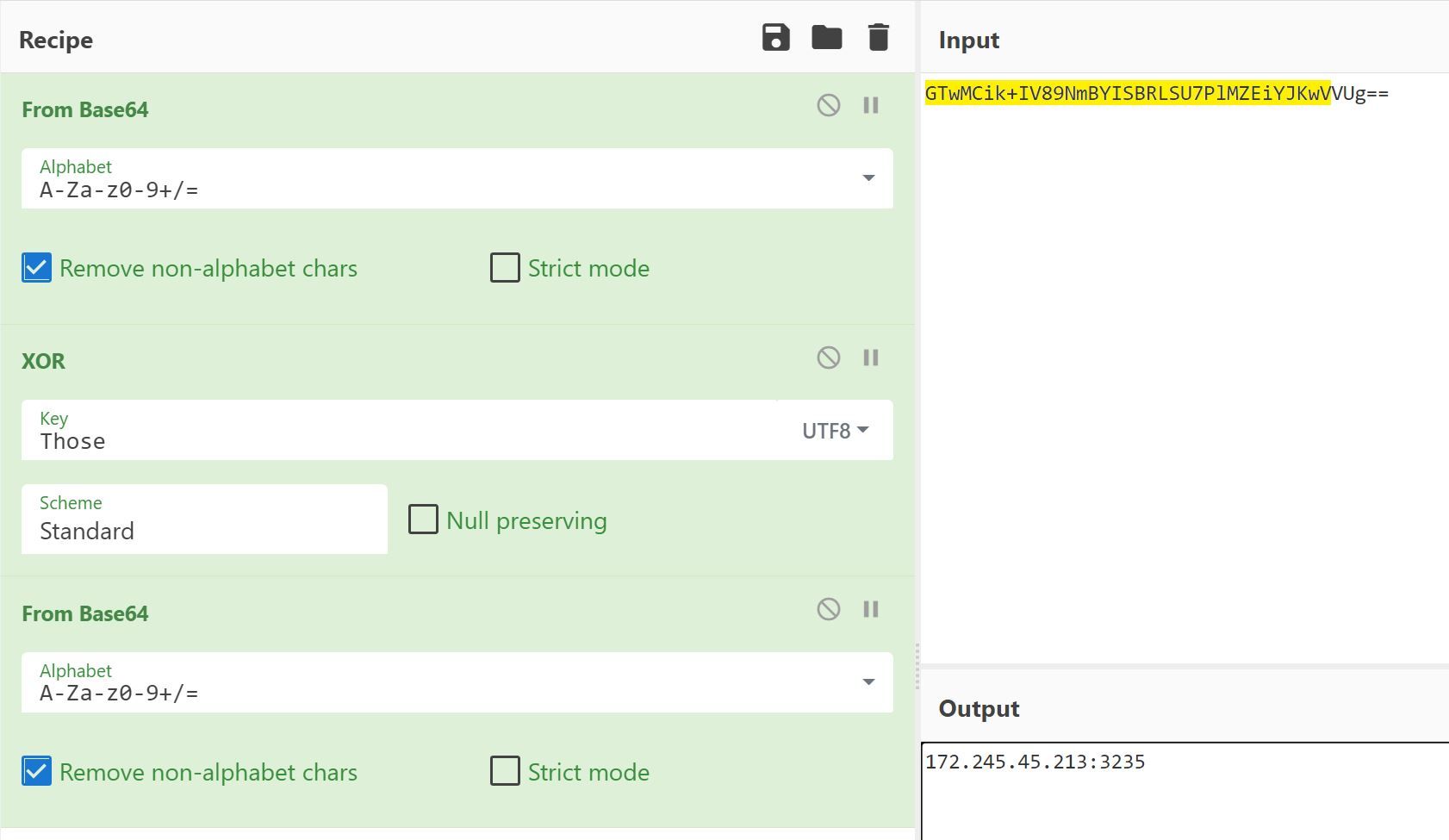Open the UTF8 key format dropdown
1449x840 pixels.
point(835,431)
